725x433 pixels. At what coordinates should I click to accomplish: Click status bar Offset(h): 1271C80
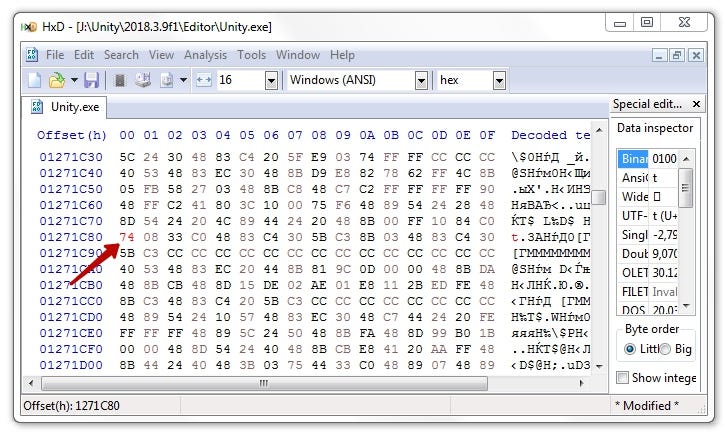[x=71, y=406]
